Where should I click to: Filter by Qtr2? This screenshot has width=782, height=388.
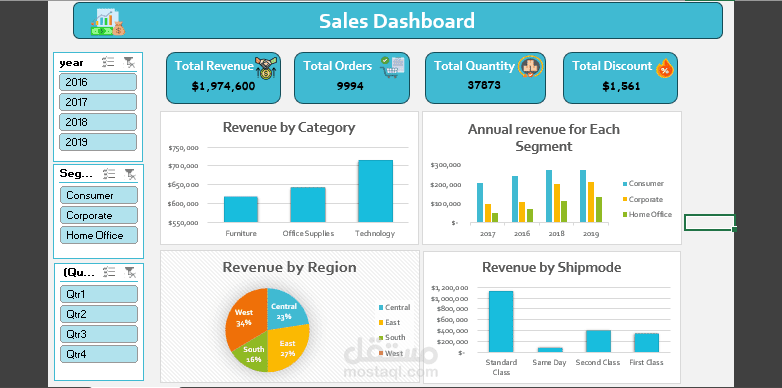pyautogui.click(x=99, y=314)
